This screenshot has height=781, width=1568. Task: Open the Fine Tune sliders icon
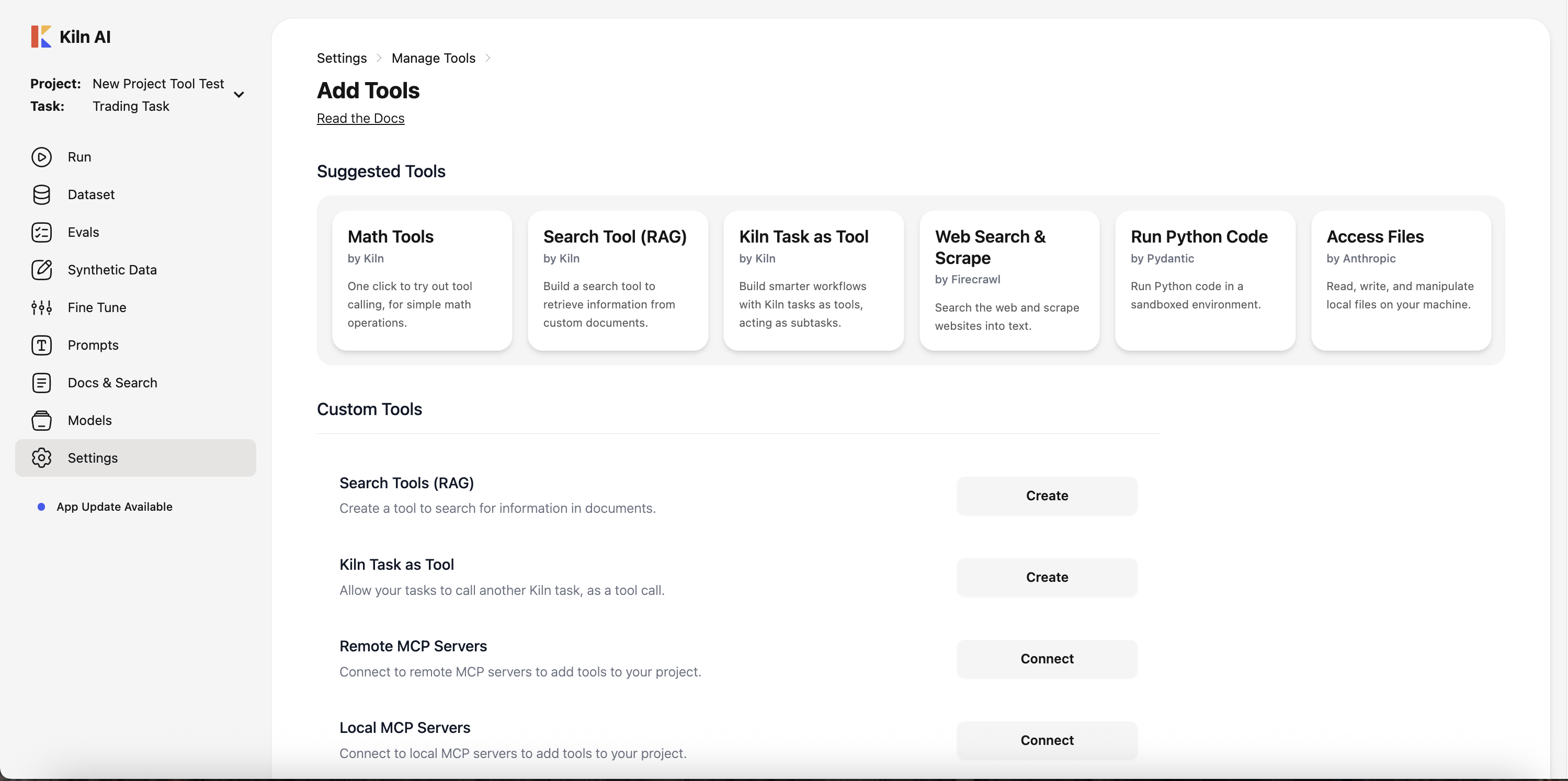pos(41,308)
